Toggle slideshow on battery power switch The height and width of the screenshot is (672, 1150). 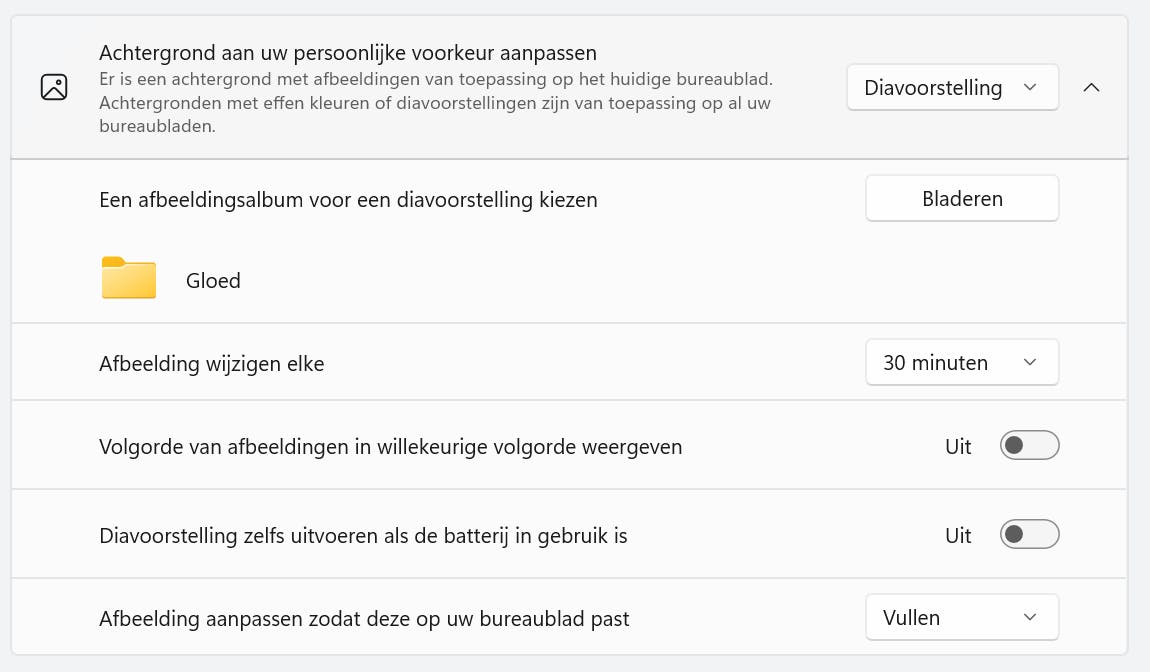(1029, 535)
